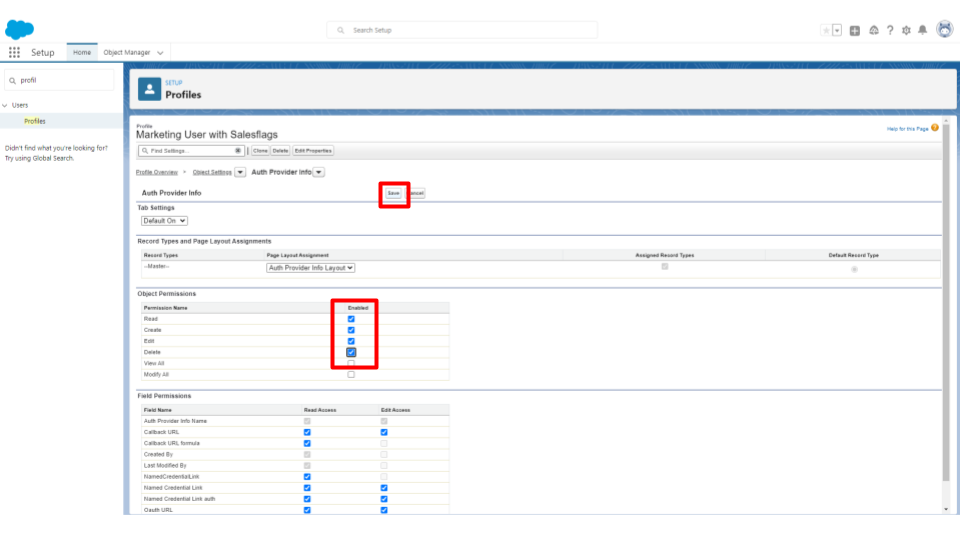
Task: Open the Tab Settings Default On dropdown
Action: 164,221
